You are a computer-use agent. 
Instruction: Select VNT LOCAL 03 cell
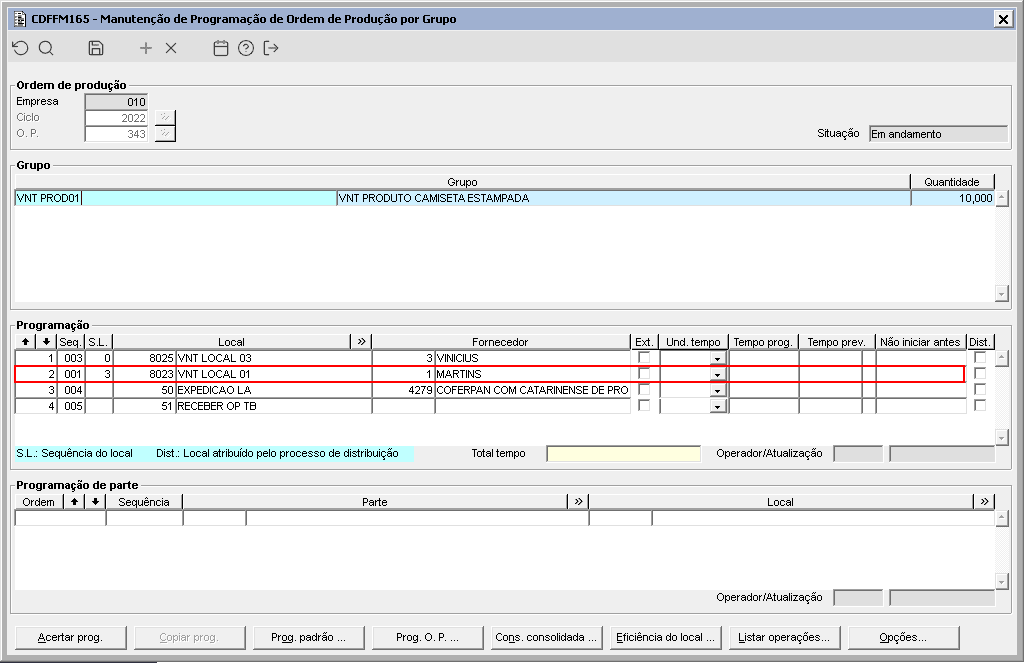pyautogui.click(x=274, y=358)
